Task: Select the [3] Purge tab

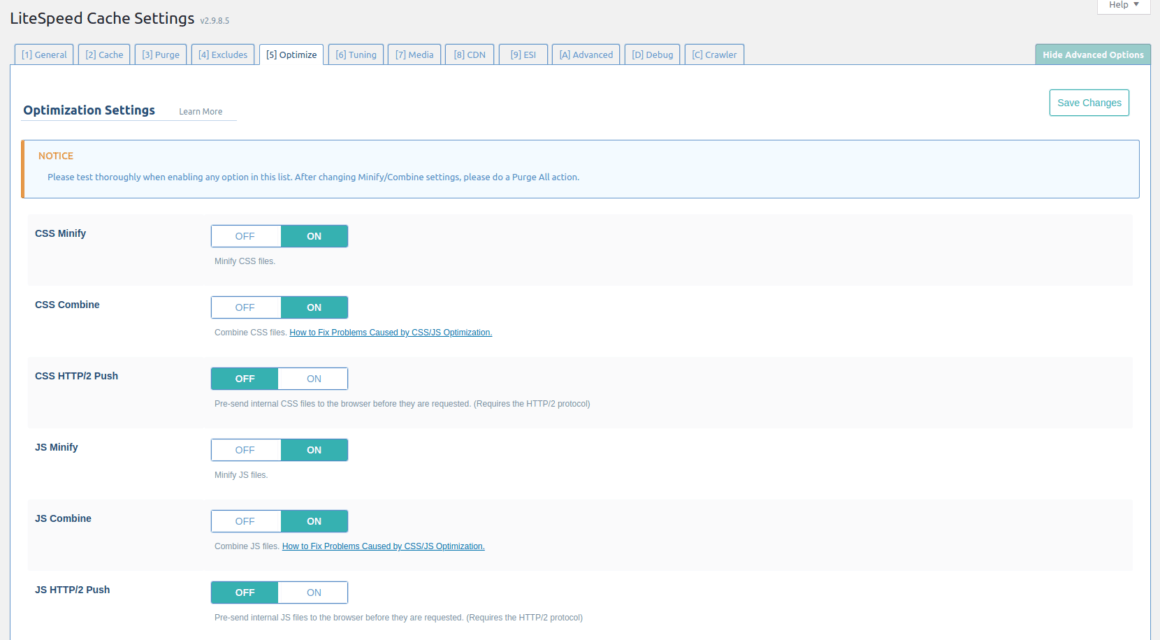Action: click(161, 54)
